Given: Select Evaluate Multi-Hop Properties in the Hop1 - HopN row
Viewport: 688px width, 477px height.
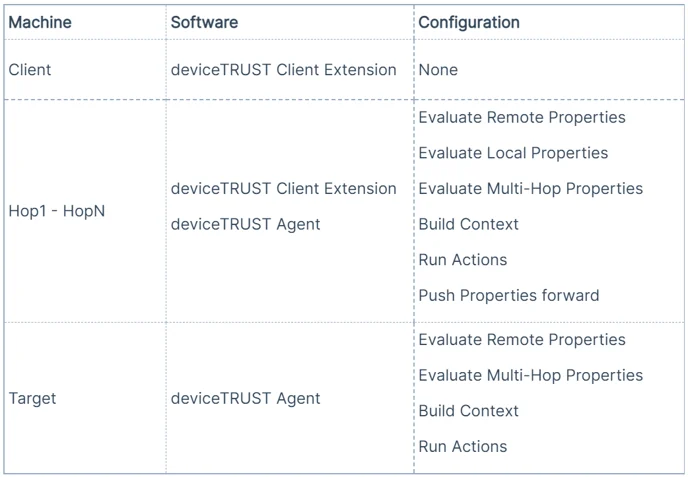Looking at the screenshot, I should (530, 189).
